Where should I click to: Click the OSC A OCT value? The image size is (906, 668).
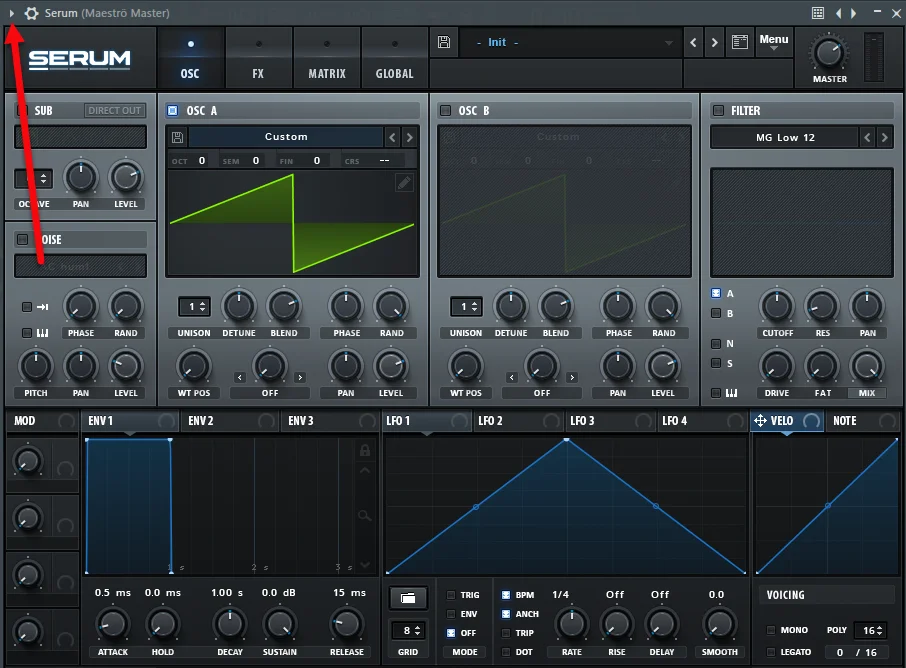[x=202, y=161]
